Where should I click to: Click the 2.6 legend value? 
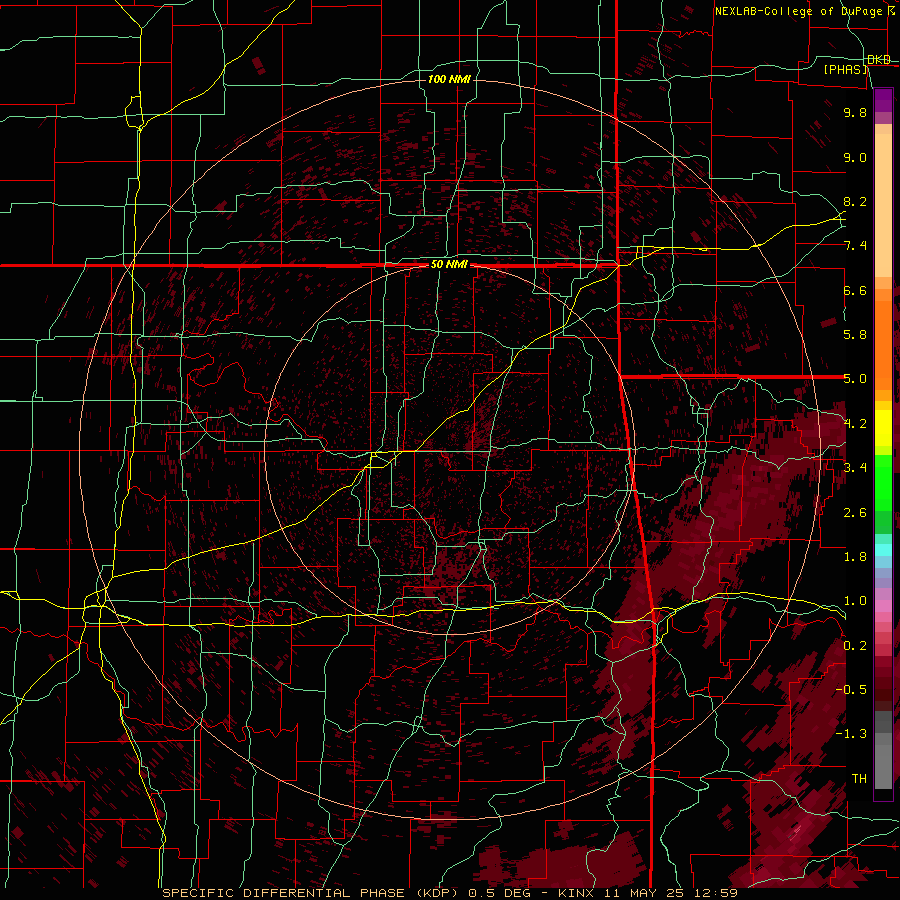click(855, 512)
